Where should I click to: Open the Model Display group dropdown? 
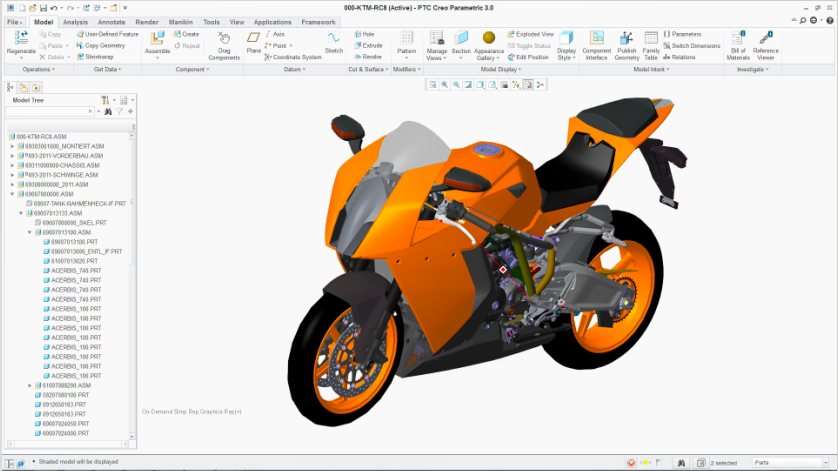(500, 70)
